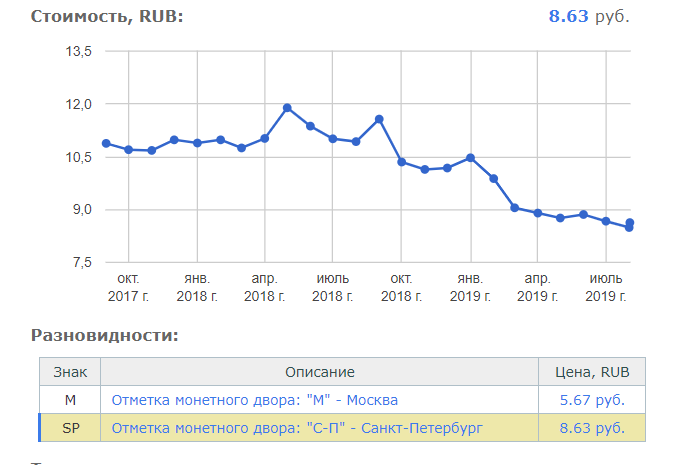The image size is (687, 465).
Task: Click the 'Стоимость, RUB:' heading
Action: [x=107, y=17]
